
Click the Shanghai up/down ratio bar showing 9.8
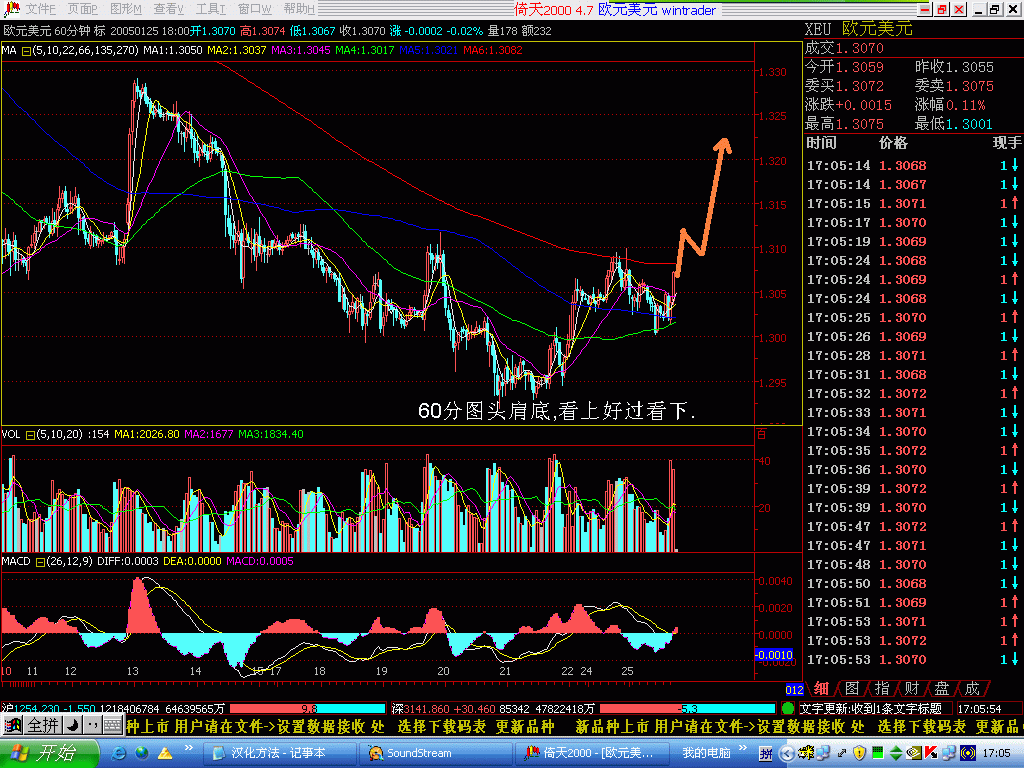point(308,709)
